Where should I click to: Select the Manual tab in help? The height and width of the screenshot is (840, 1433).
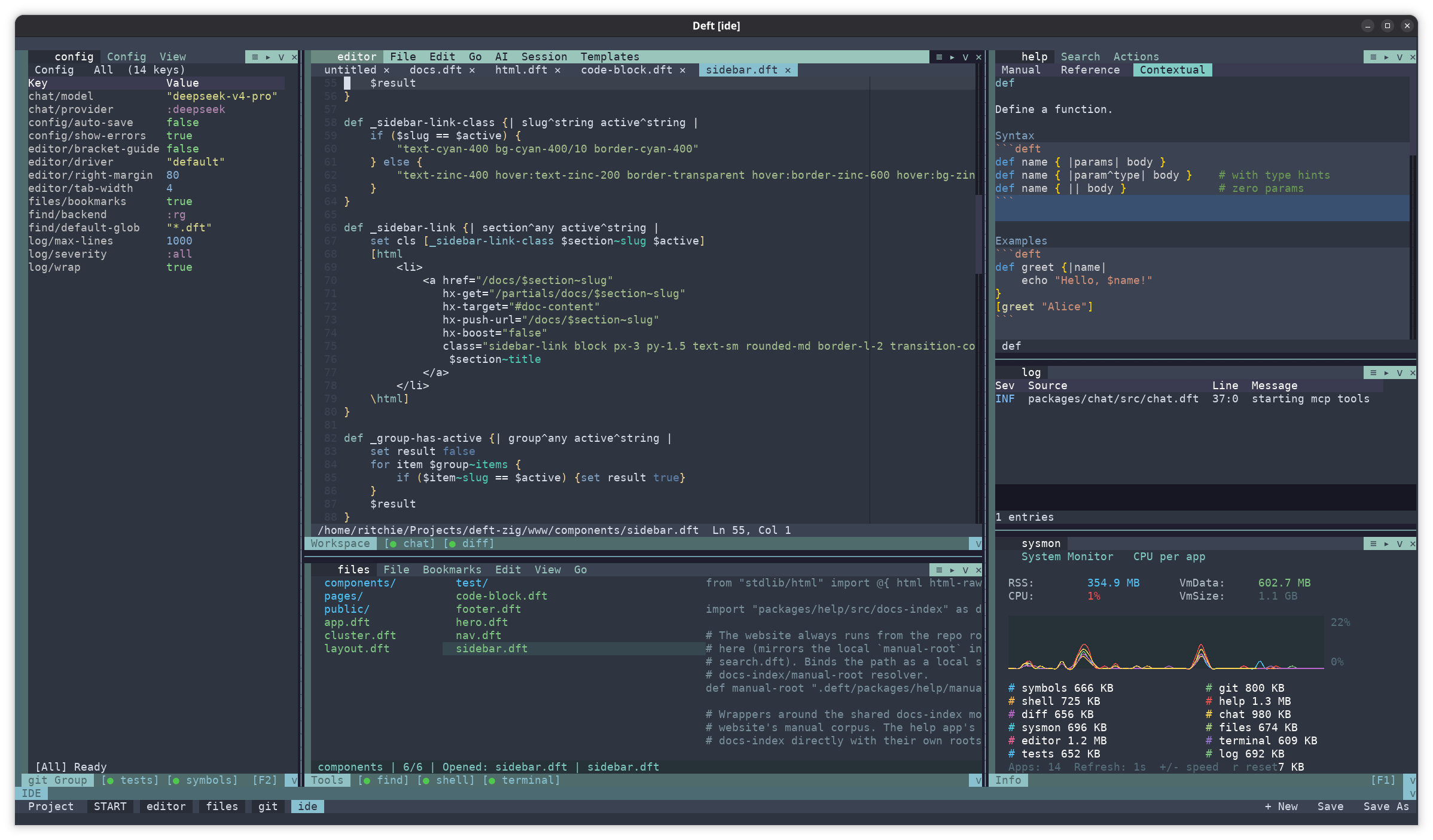pos(1021,70)
